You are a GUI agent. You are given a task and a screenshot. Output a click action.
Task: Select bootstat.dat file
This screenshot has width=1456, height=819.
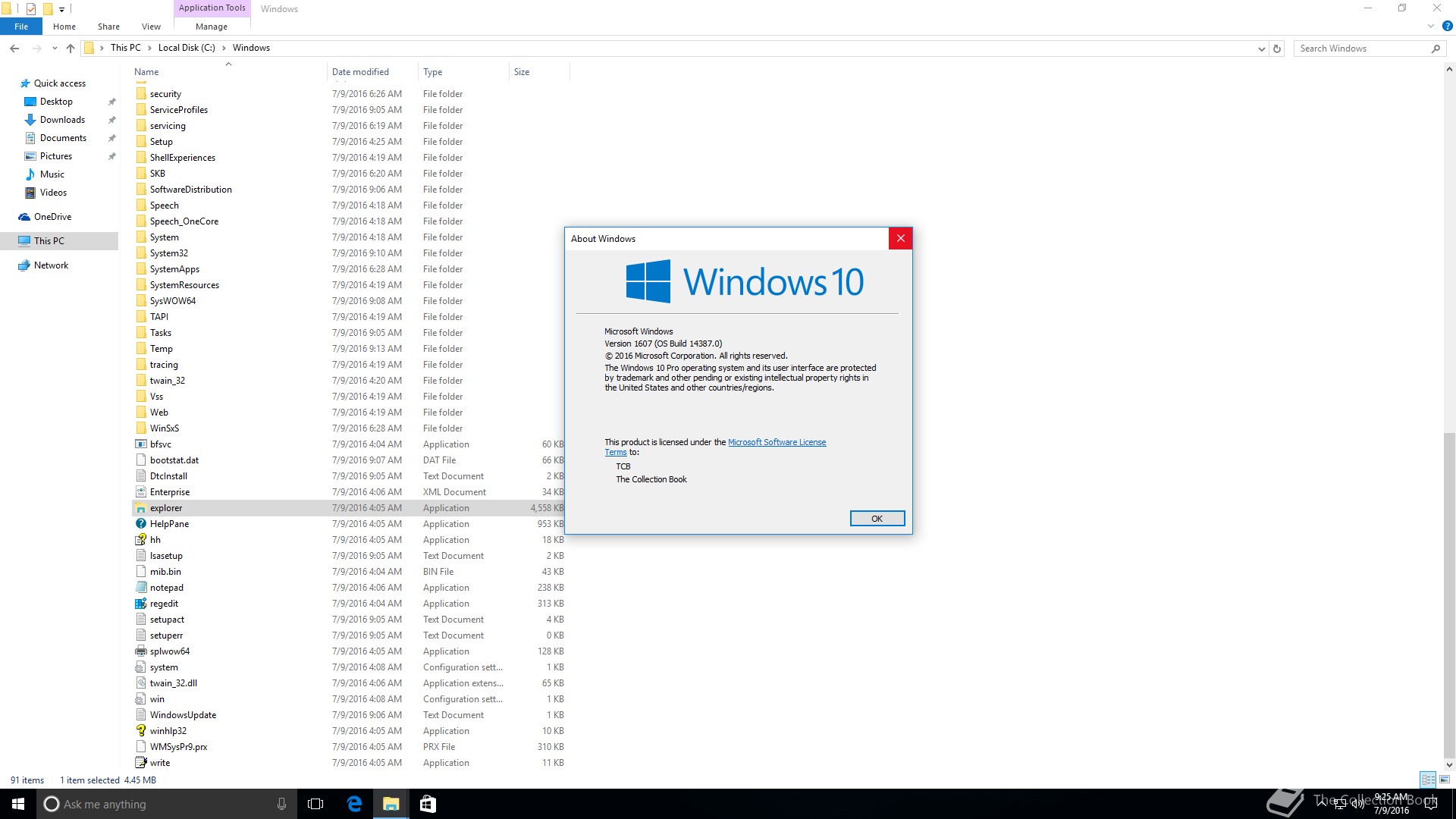174,460
